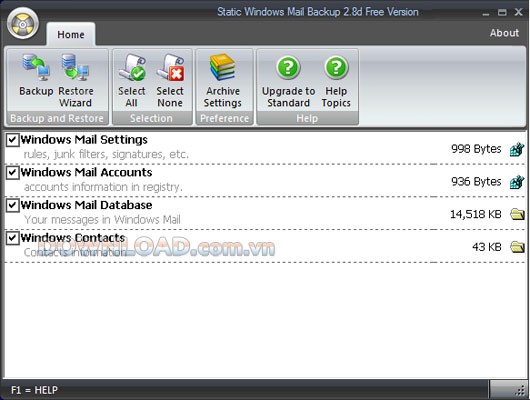Click registry icon beside 998 Bytes
This screenshot has width=530, height=400.
[x=517, y=149]
